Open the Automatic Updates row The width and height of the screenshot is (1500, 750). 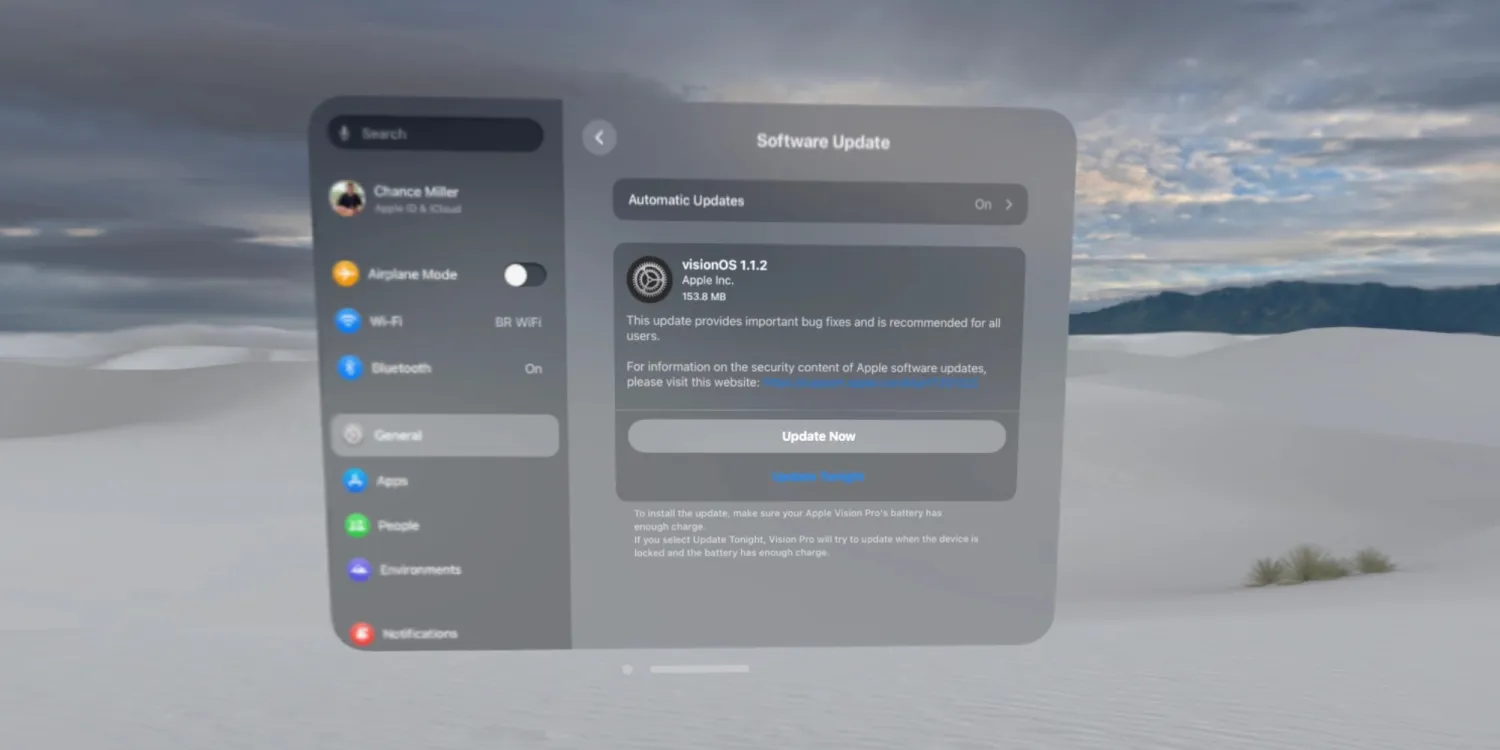coord(820,202)
